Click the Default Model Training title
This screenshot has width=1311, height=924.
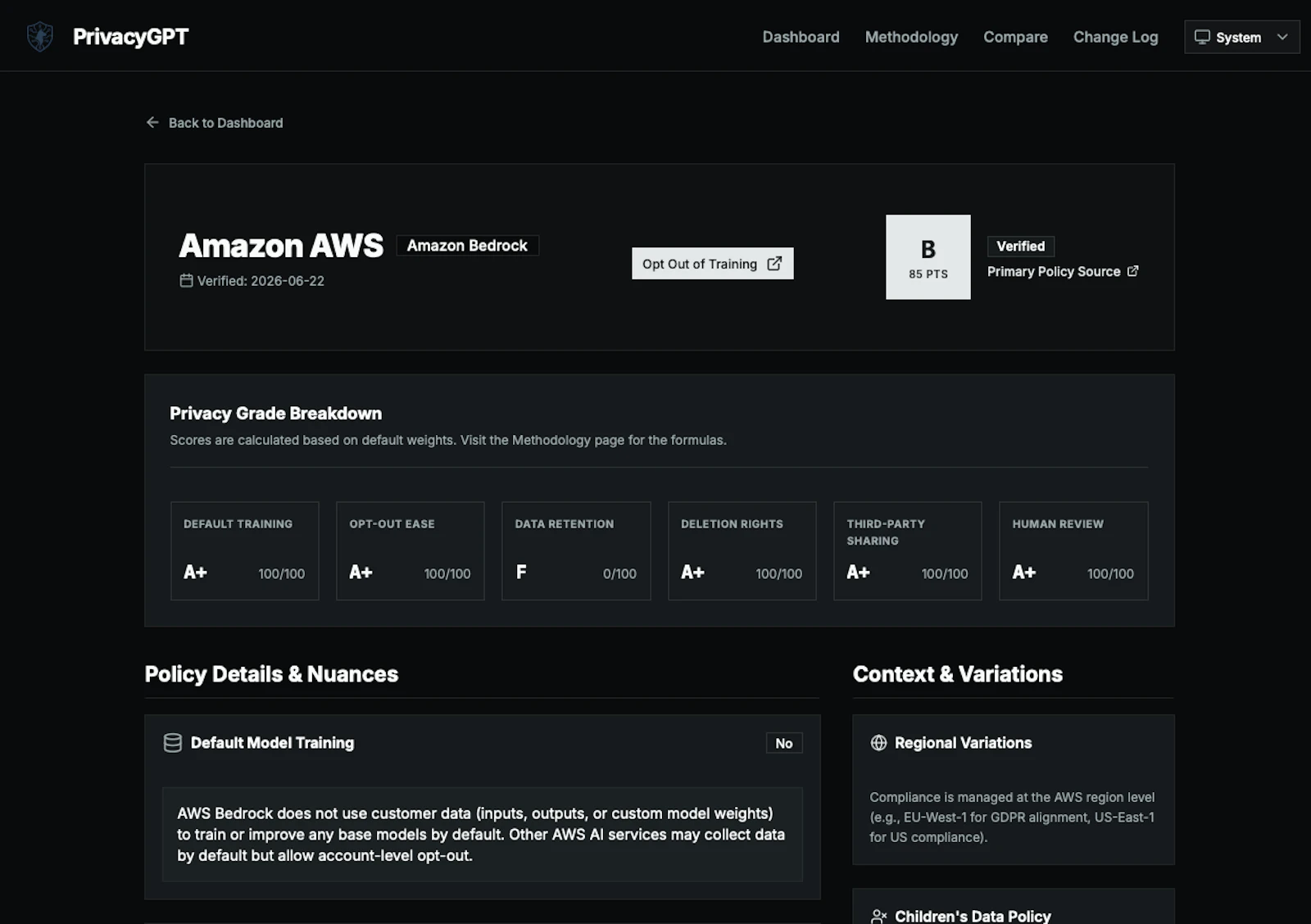pyautogui.click(x=272, y=743)
